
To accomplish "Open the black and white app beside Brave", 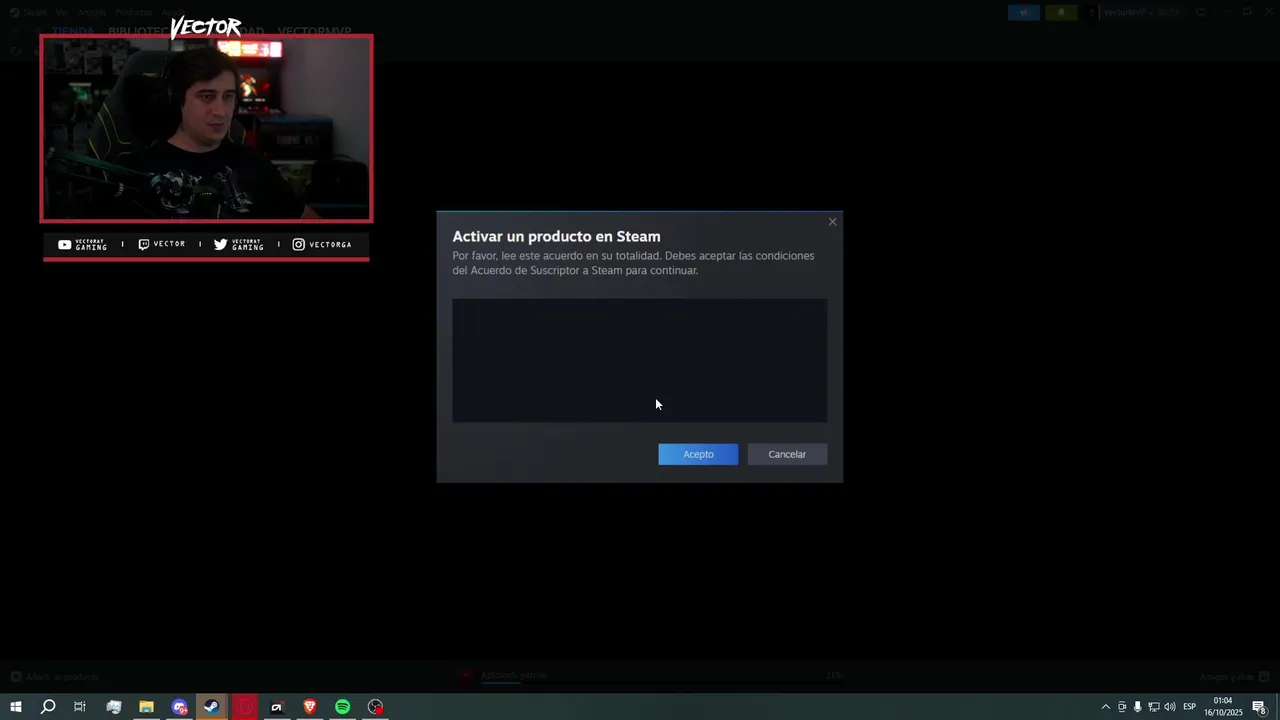I will coord(277,707).
